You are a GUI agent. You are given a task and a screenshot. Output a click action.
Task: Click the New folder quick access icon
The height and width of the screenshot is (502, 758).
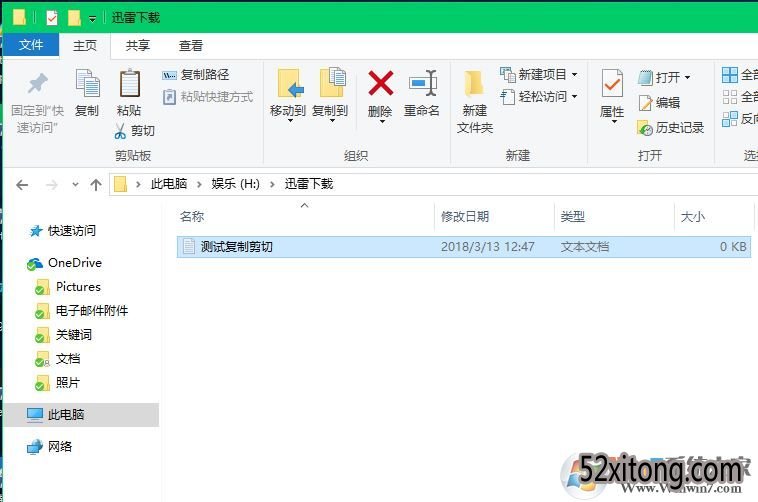tap(74, 18)
